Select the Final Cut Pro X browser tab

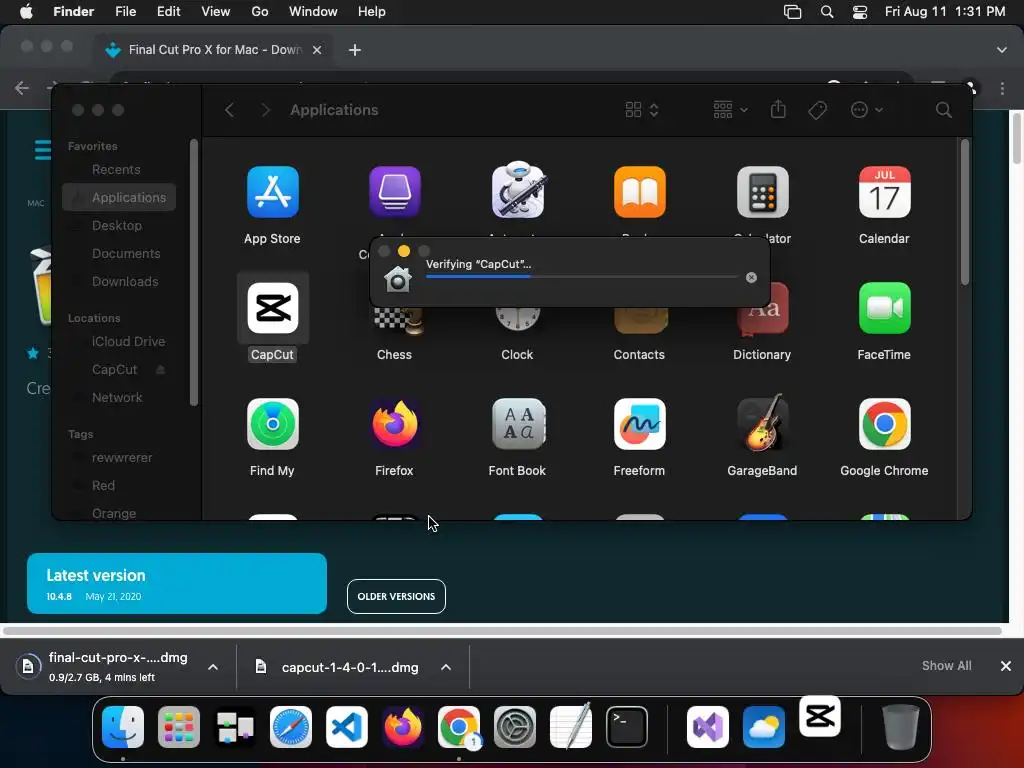[214, 50]
